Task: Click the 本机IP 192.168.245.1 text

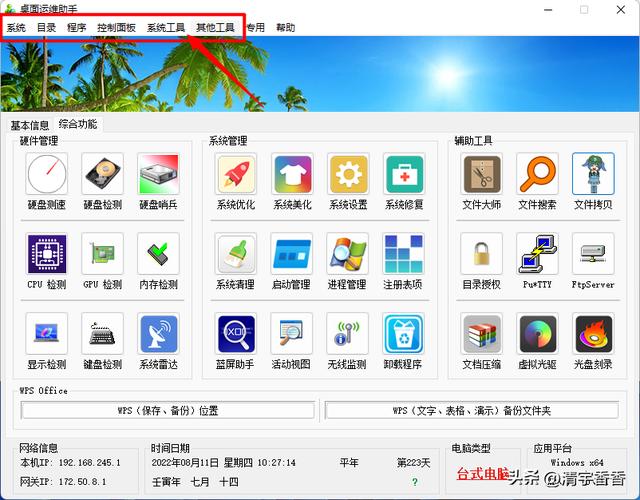Action: point(70,462)
